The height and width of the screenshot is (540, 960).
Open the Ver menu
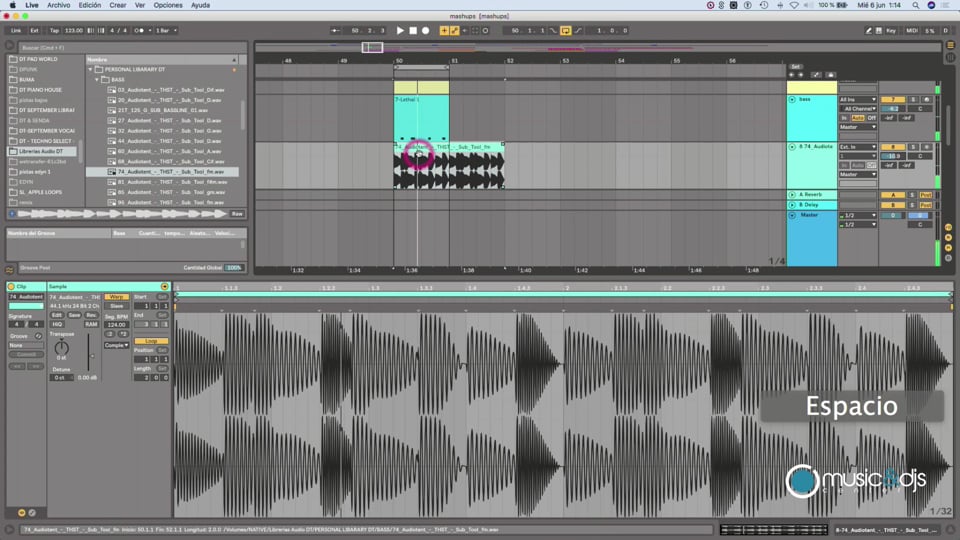coord(140,5)
